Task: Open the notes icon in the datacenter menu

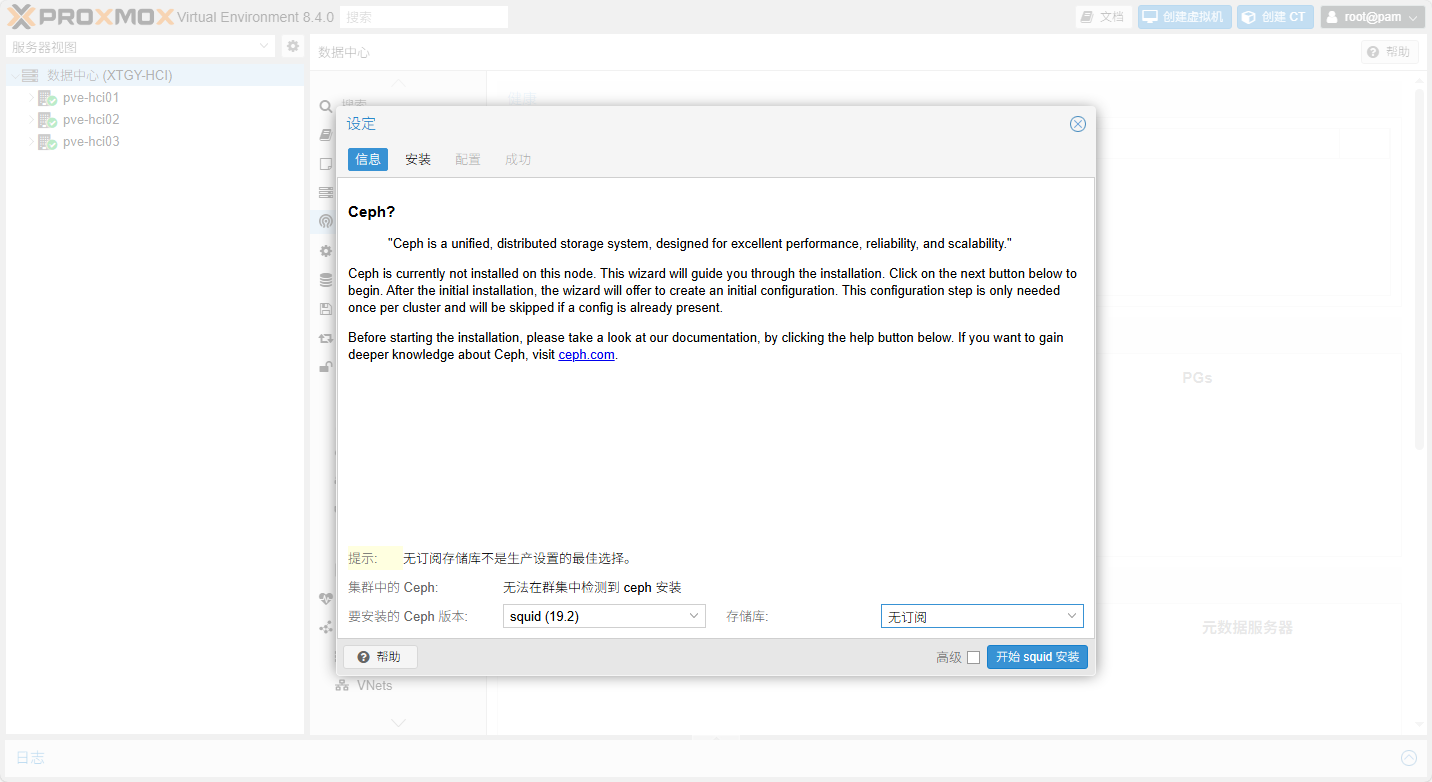Action: [326, 164]
